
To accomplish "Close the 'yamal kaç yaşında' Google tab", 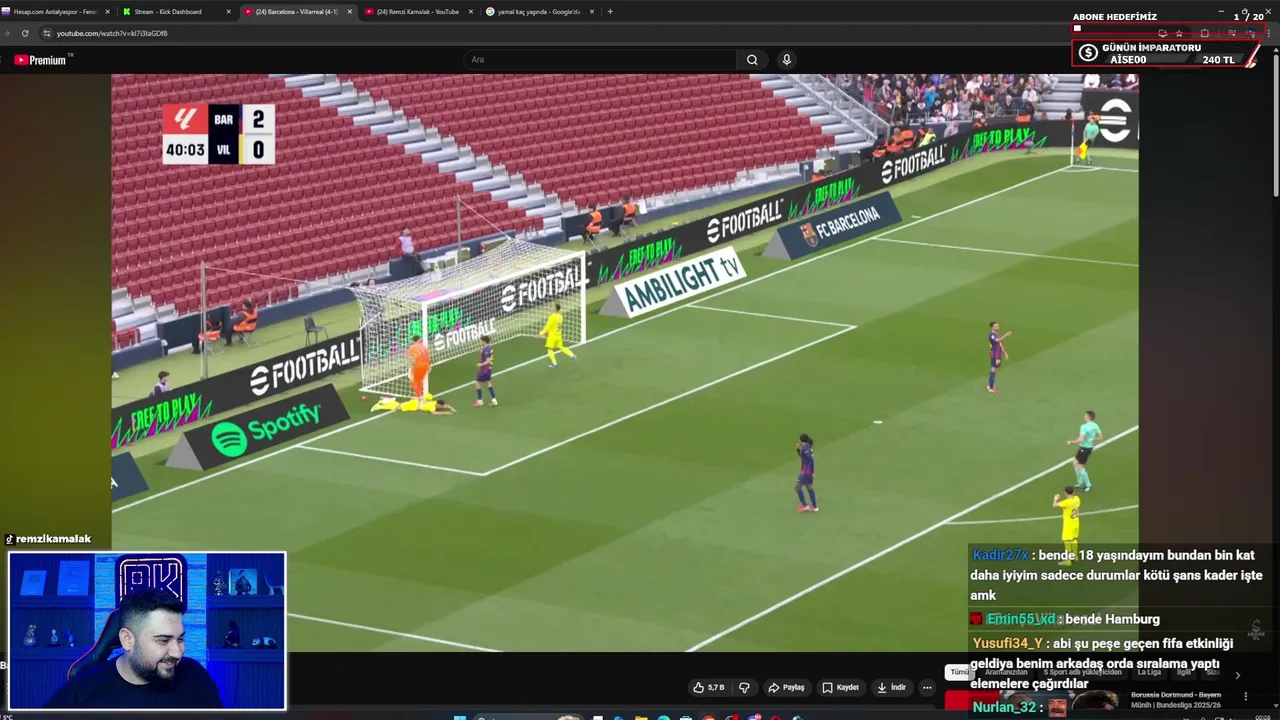I will (x=591, y=12).
